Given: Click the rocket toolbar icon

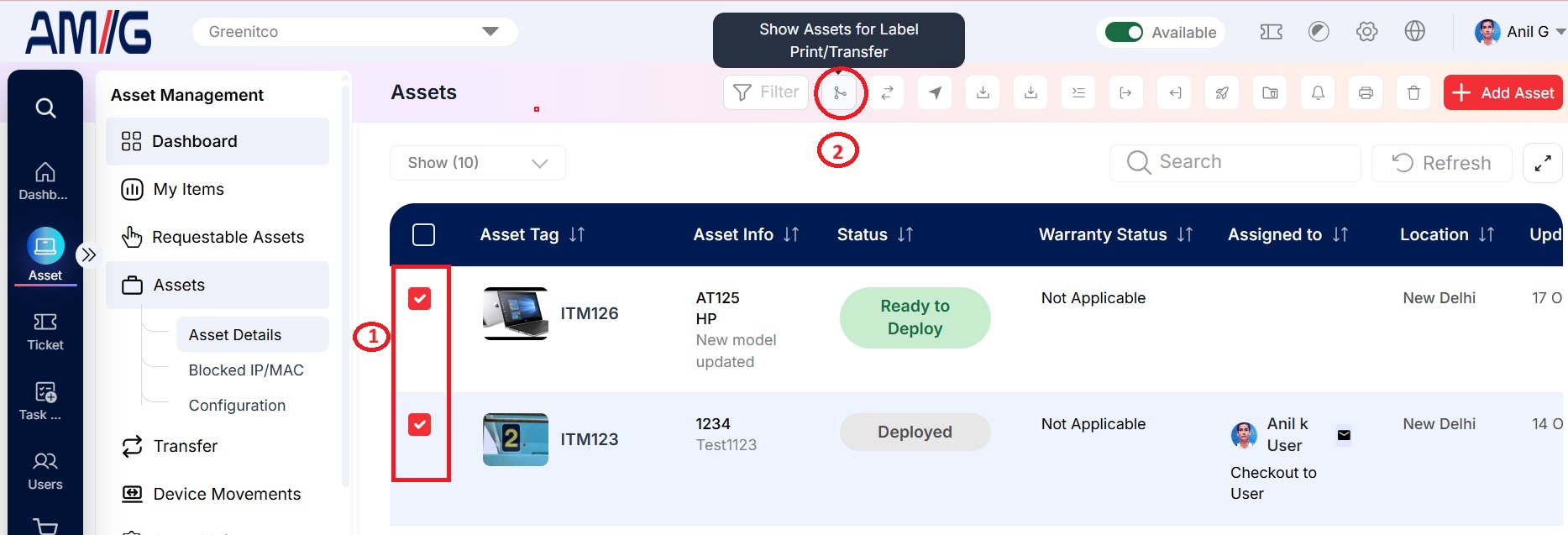Looking at the screenshot, I should click(1222, 93).
